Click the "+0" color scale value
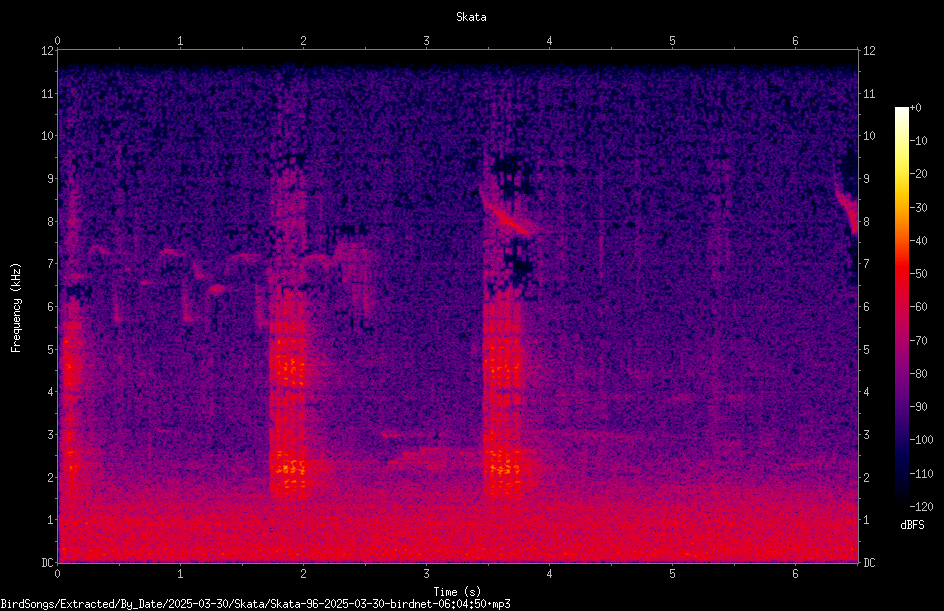The height and width of the screenshot is (611, 944). click(915, 108)
